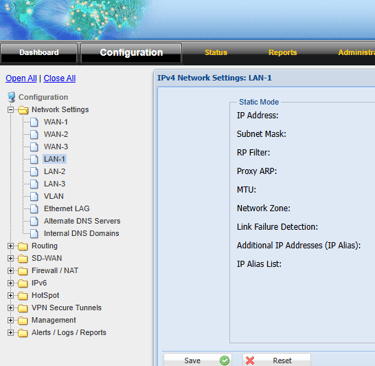Open Ethernet LAG settings
Image resolution: width=375 pixels, height=366 pixels.
67,209
